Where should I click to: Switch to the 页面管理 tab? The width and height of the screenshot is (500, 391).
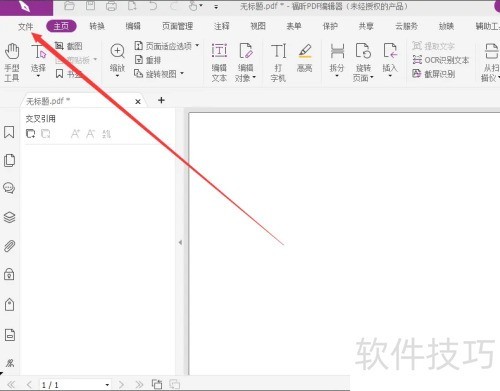click(x=178, y=26)
